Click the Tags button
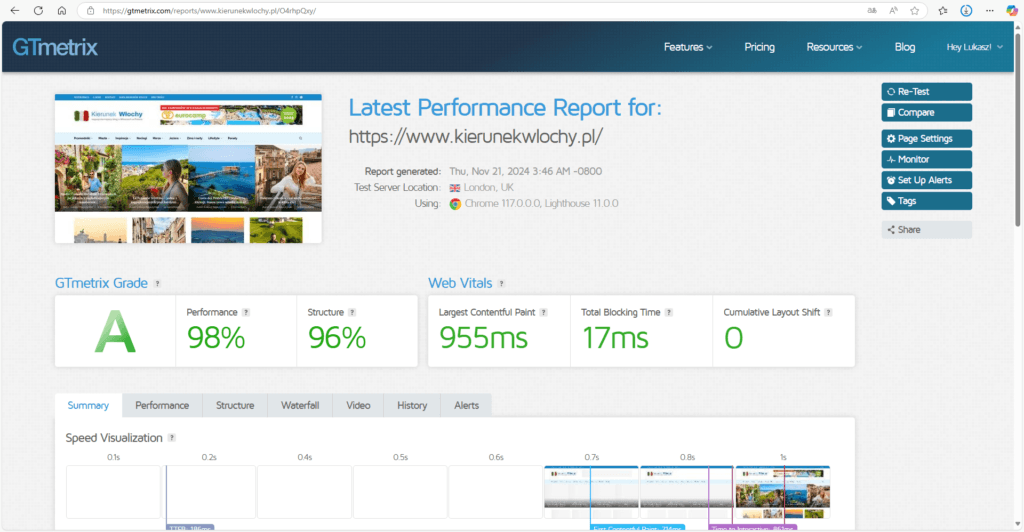1024x532 pixels. [926, 201]
